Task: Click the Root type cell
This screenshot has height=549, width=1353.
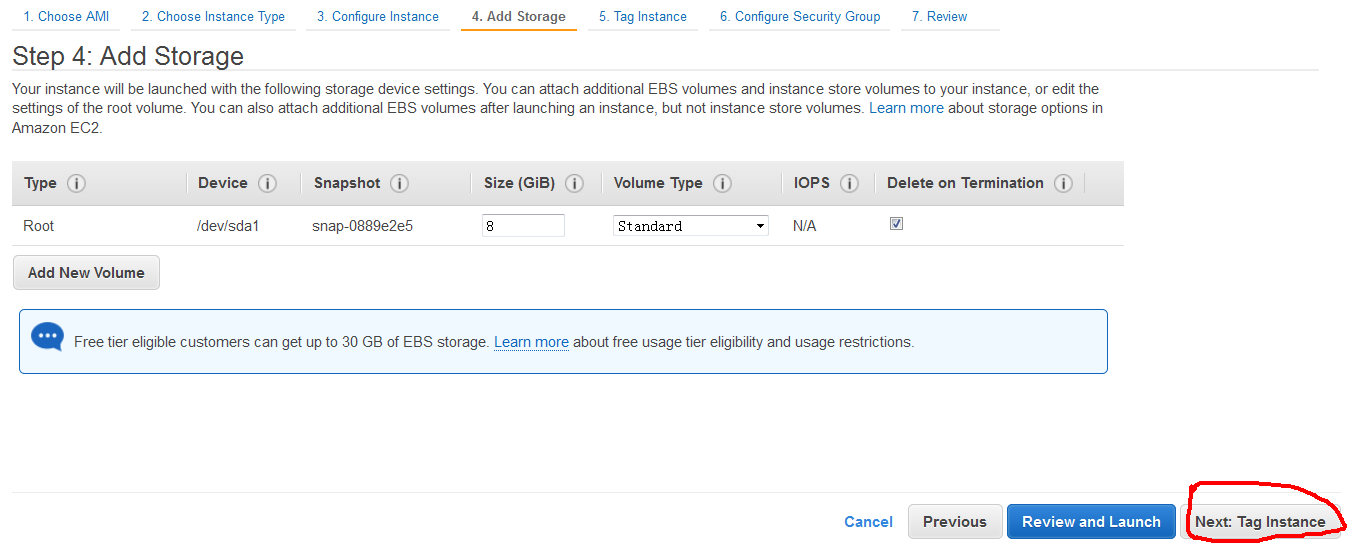Action: tap(39, 226)
